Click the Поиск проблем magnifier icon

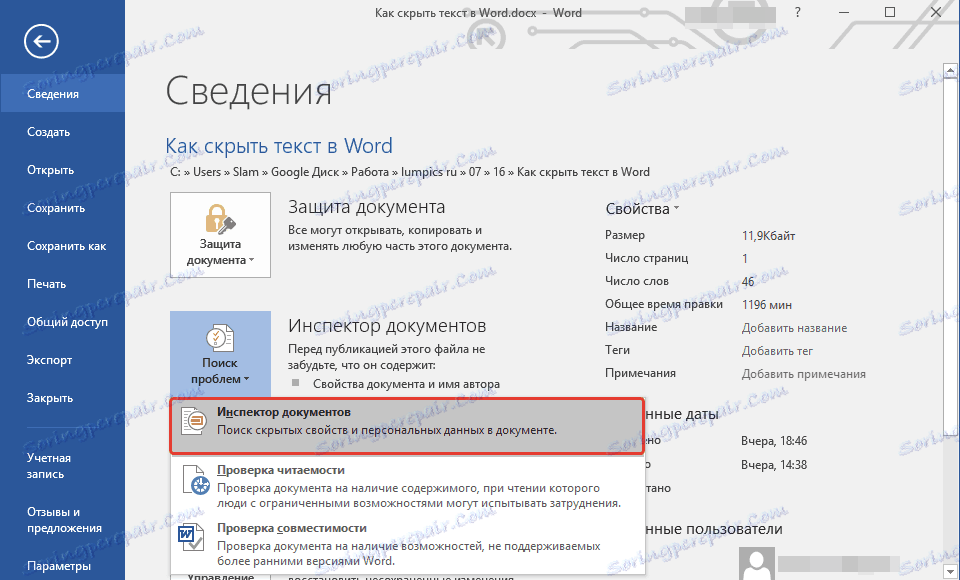[220, 340]
